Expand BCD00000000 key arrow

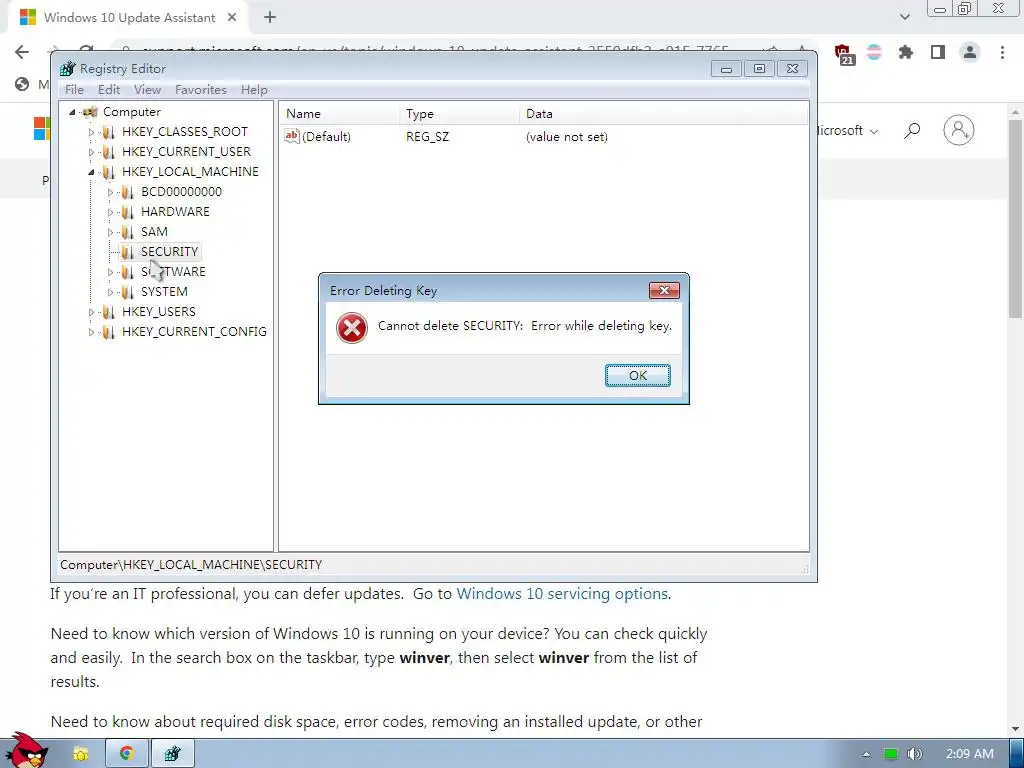pos(110,192)
